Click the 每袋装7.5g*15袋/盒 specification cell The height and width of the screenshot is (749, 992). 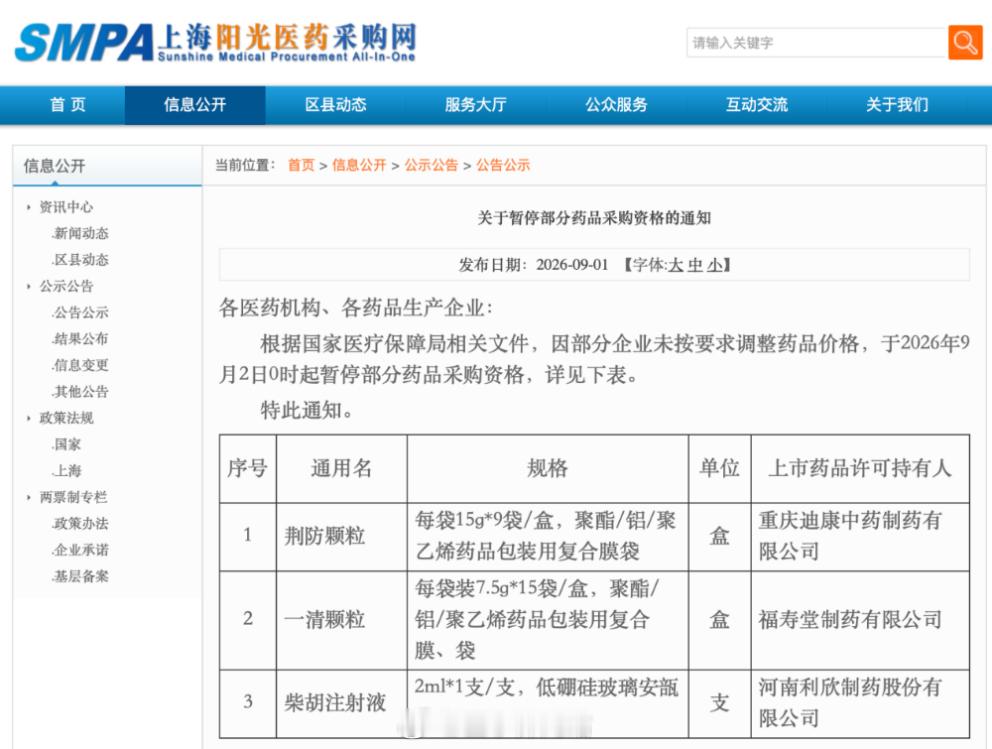click(548, 620)
